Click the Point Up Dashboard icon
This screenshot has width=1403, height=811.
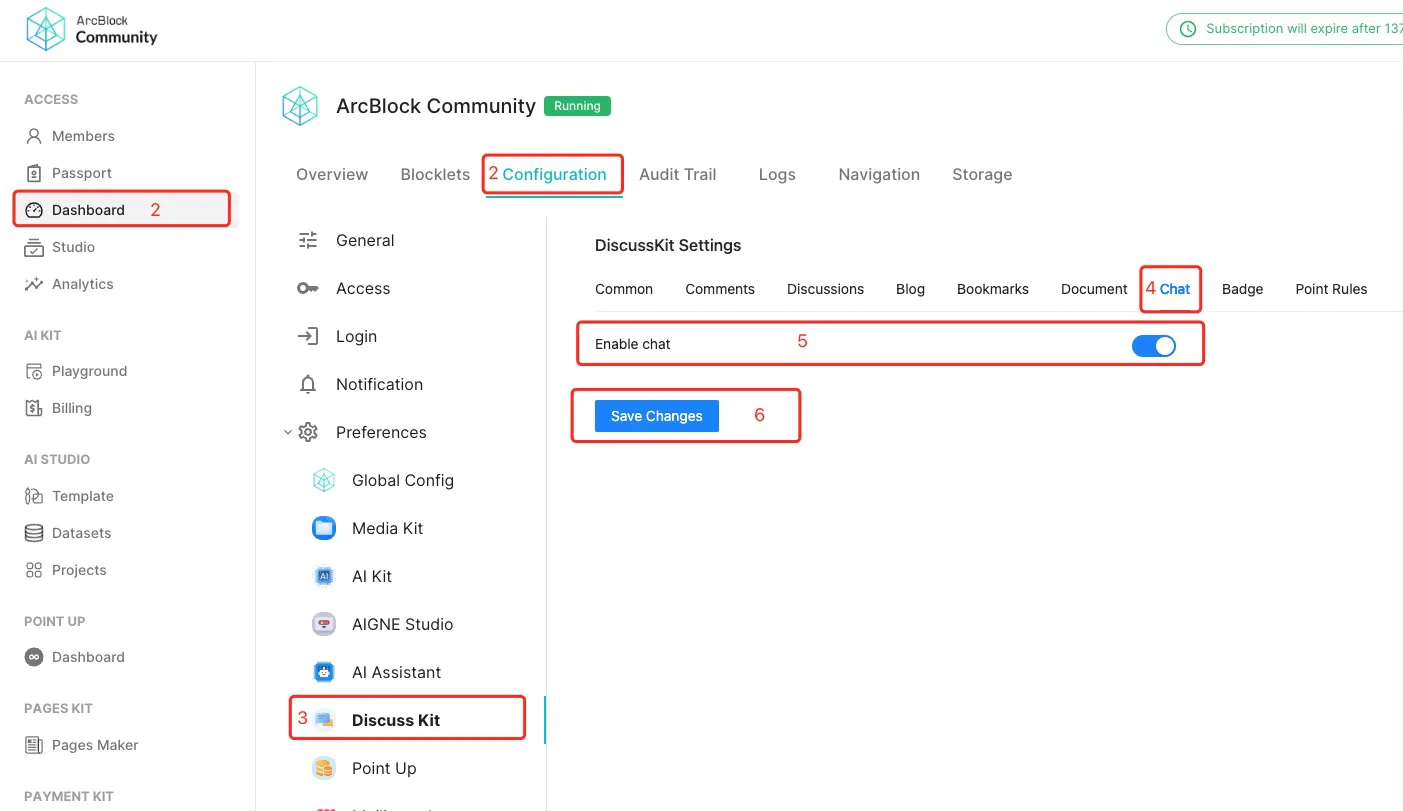pos(34,657)
